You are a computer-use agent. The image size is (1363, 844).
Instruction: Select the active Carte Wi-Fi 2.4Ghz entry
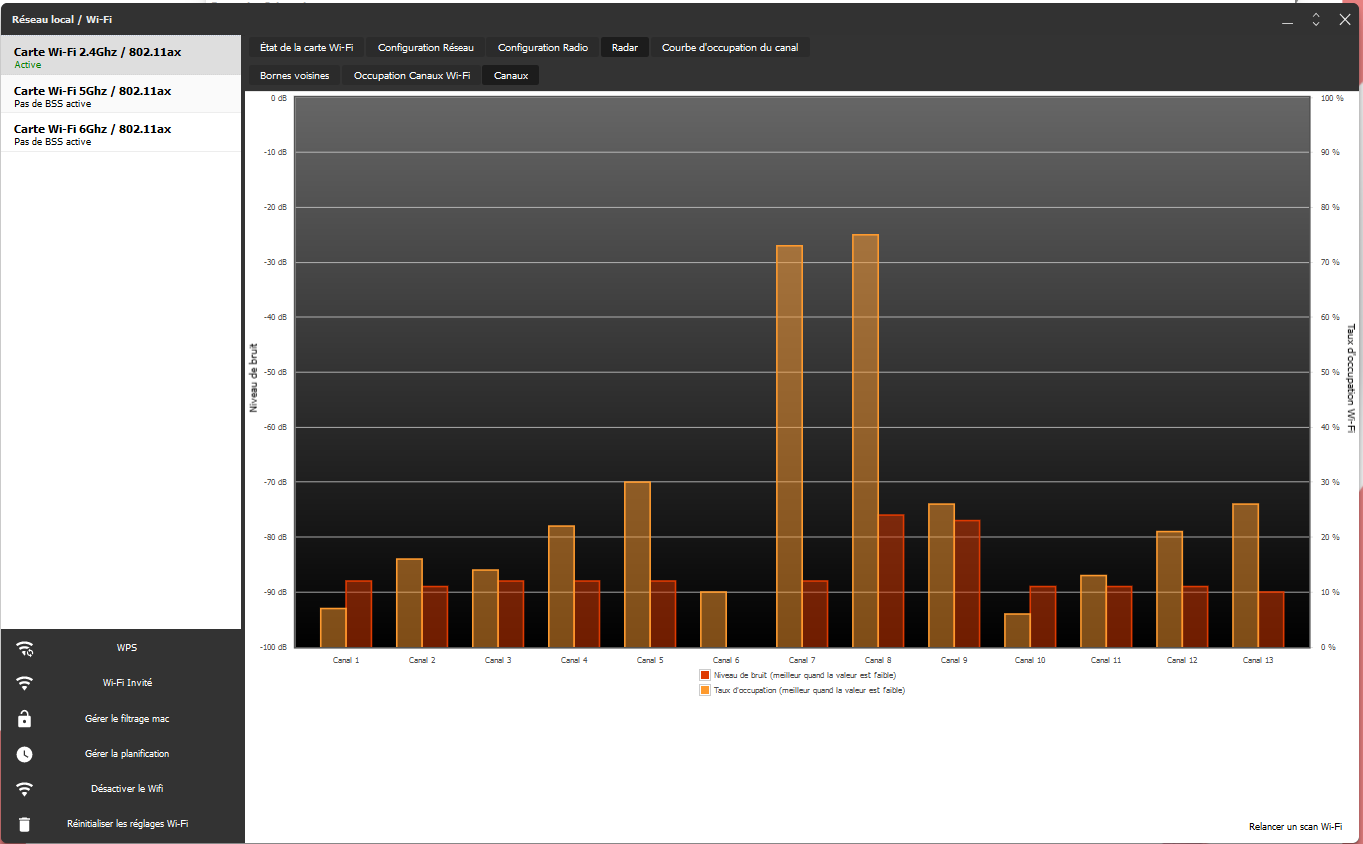point(121,57)
